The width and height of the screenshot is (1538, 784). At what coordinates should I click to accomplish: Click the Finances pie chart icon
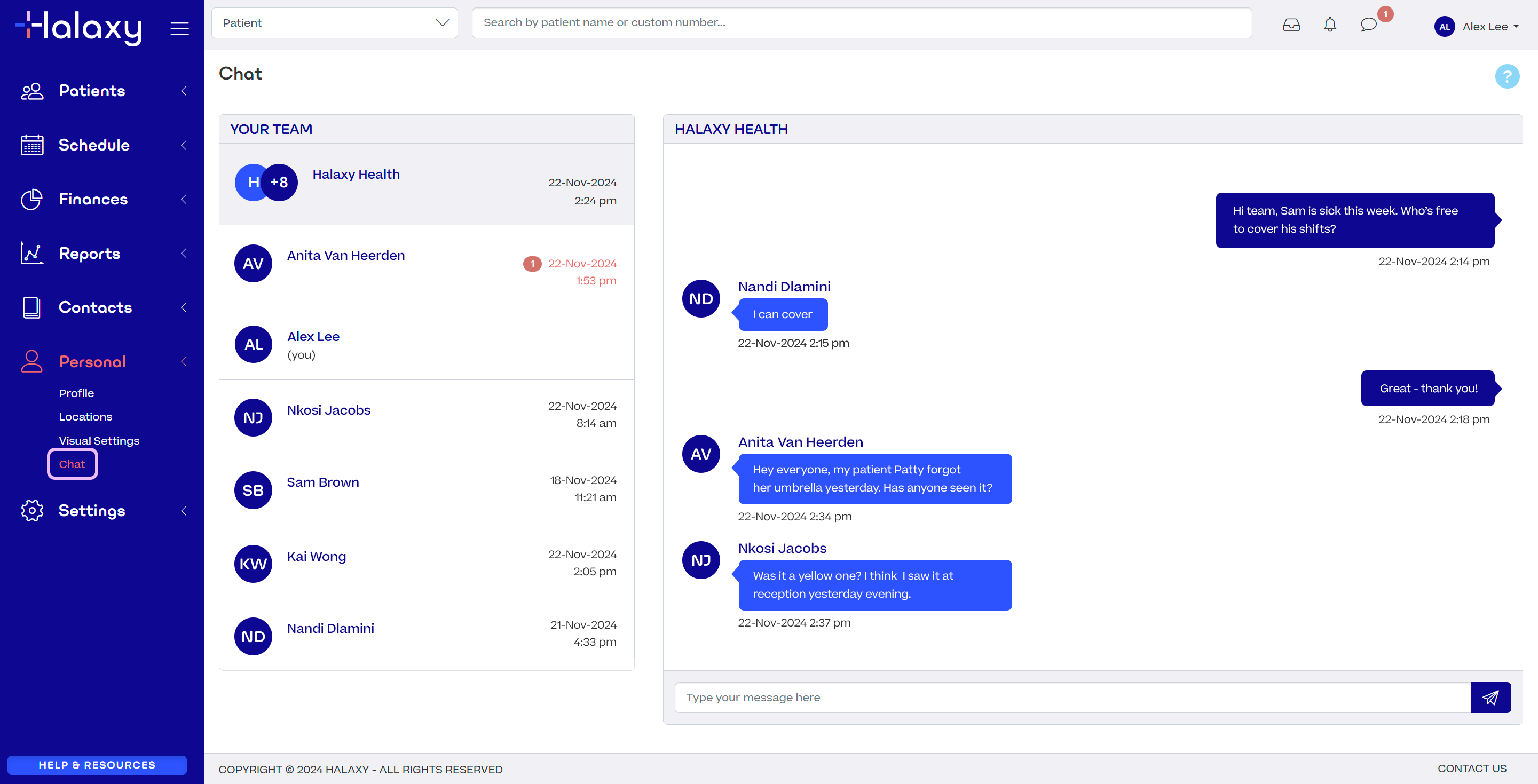32,199
